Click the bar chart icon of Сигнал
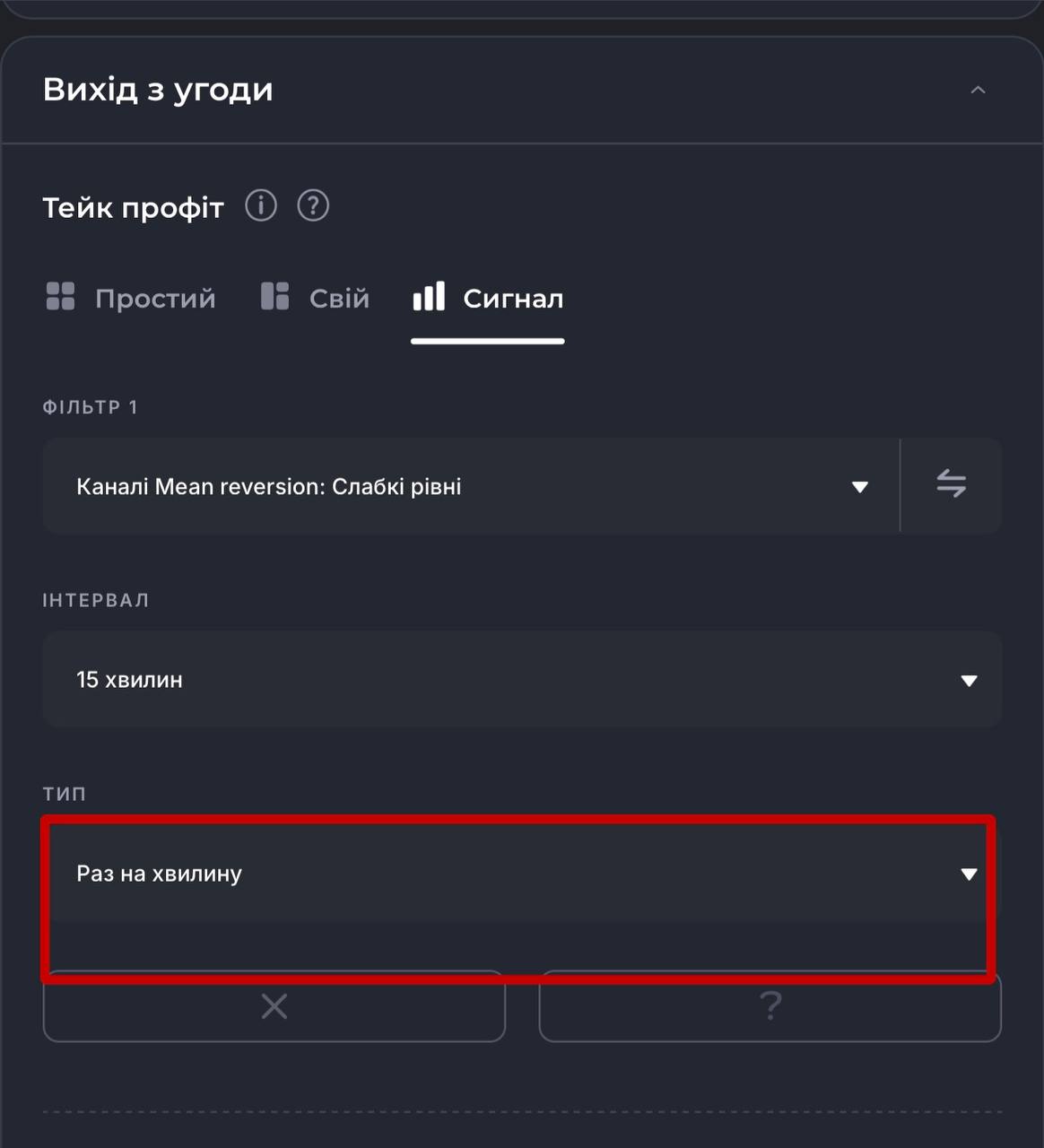Screen dimensions: 1044x1148 (x=429, y=296)
